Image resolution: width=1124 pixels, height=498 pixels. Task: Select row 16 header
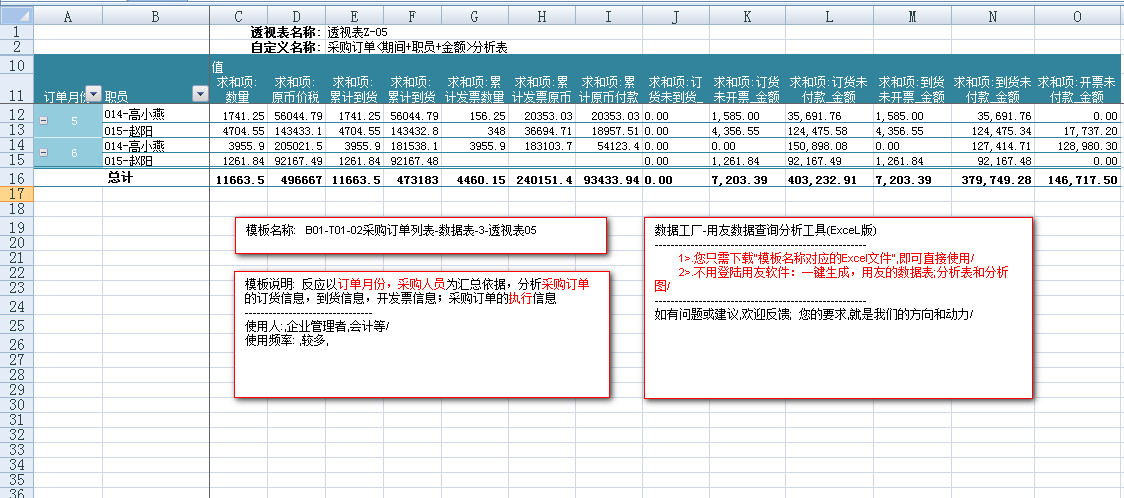pyautogui.click(x=16, y=178)
